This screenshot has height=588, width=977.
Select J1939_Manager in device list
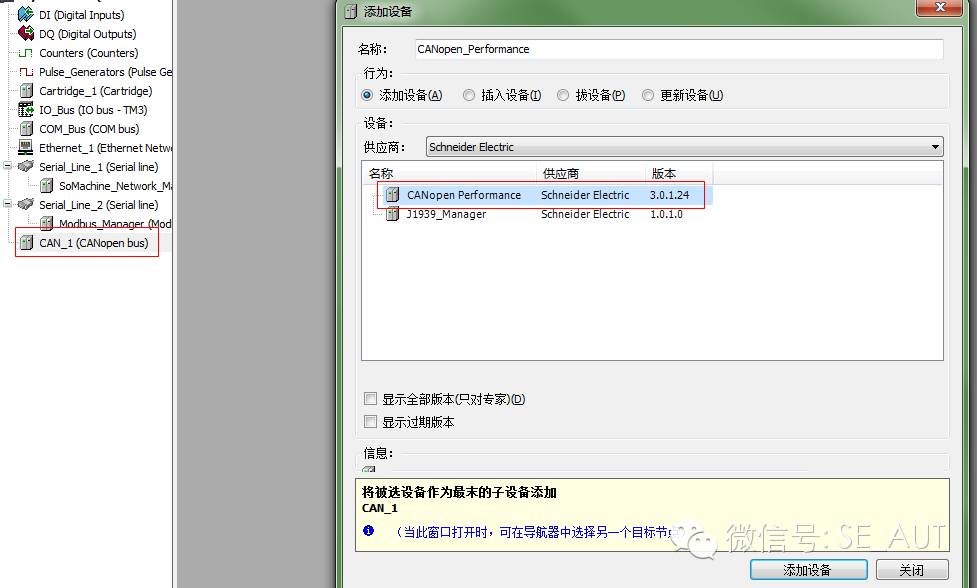pos(446,214)
